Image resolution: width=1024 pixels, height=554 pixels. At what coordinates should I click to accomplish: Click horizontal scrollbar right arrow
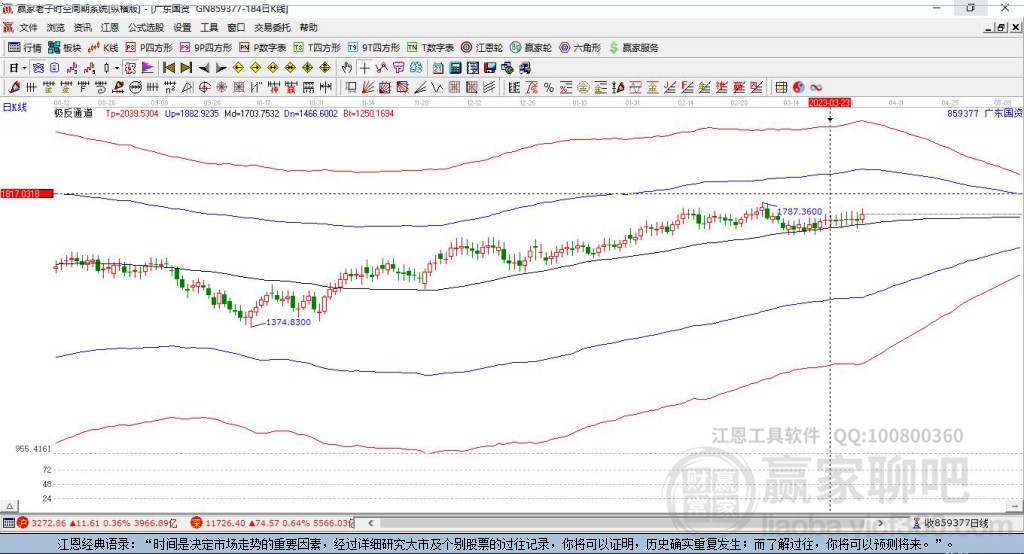(880, 523)
